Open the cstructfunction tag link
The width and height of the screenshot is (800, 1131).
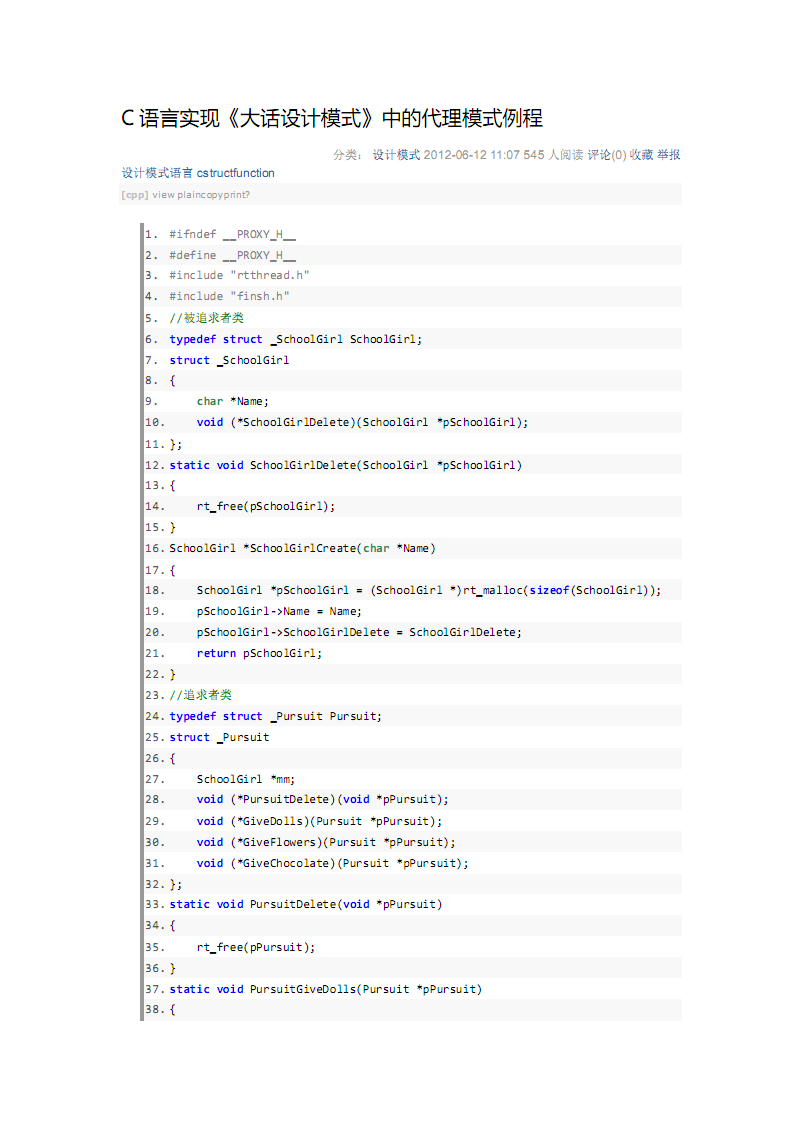point(236,173)
